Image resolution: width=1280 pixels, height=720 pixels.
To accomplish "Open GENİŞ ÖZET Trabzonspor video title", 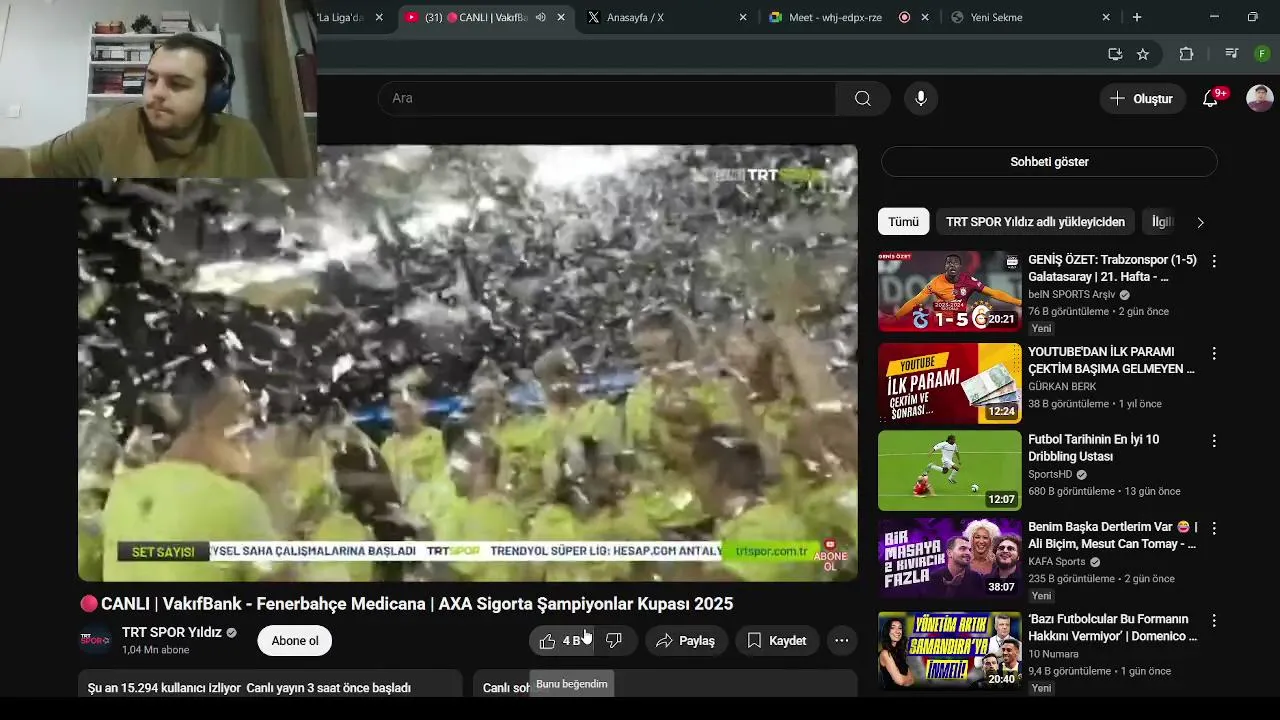I will (1112, 268).
